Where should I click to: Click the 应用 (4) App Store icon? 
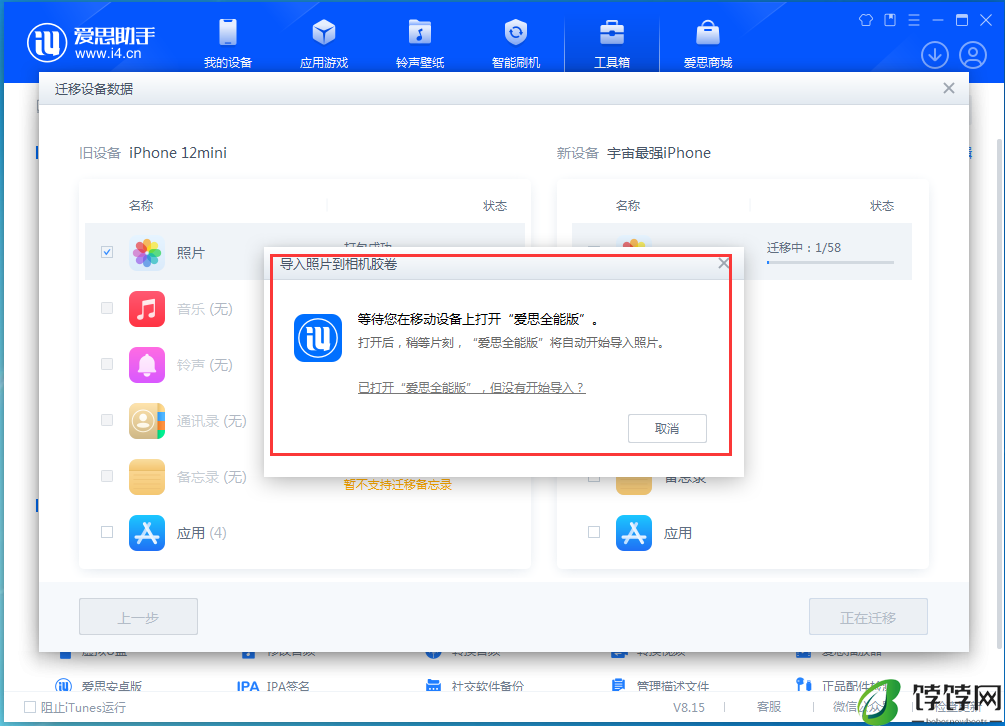click(x=147, y=533)
